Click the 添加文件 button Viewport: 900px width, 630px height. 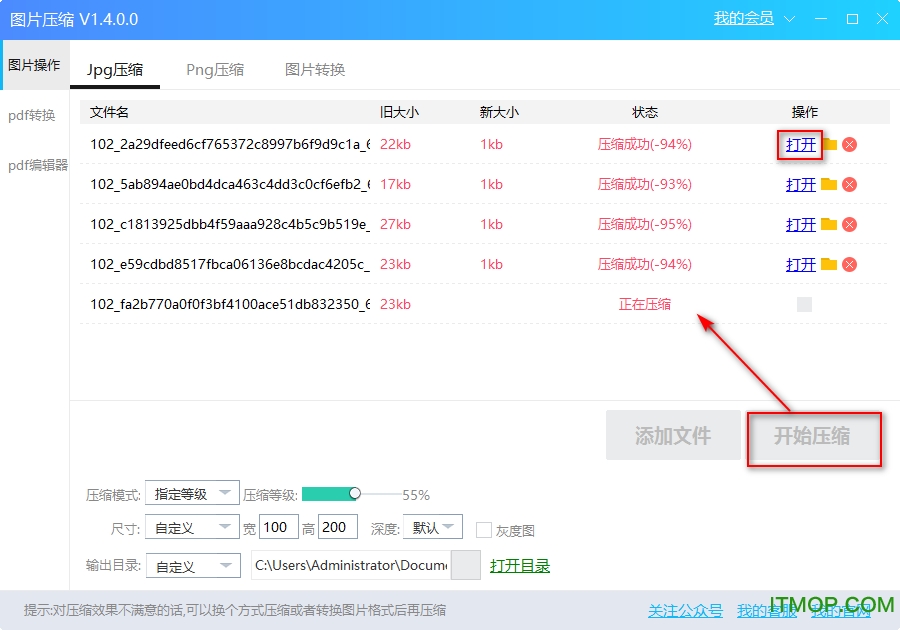click(673, 436)
